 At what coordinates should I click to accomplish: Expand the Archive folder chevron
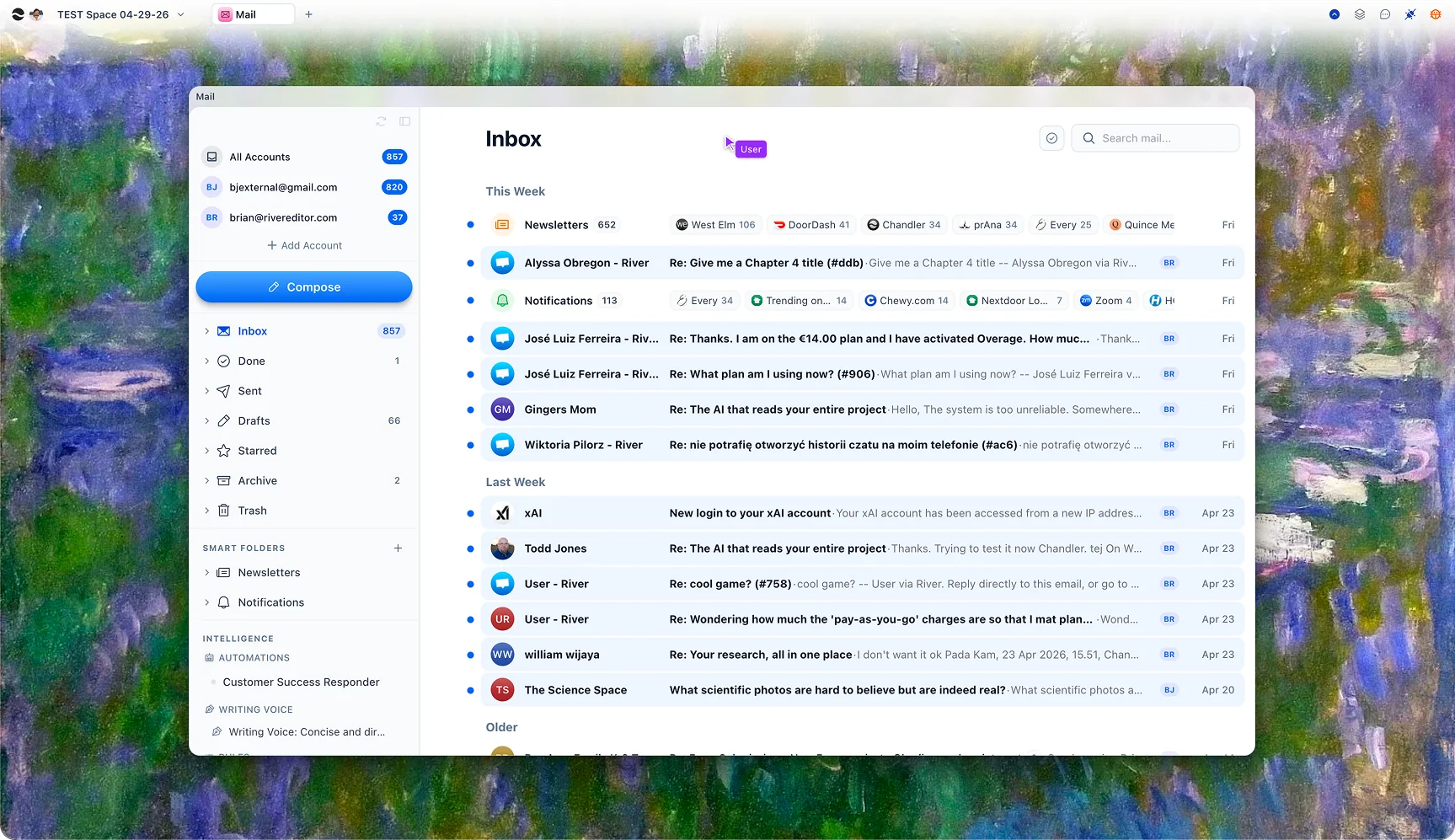[206, 480]
